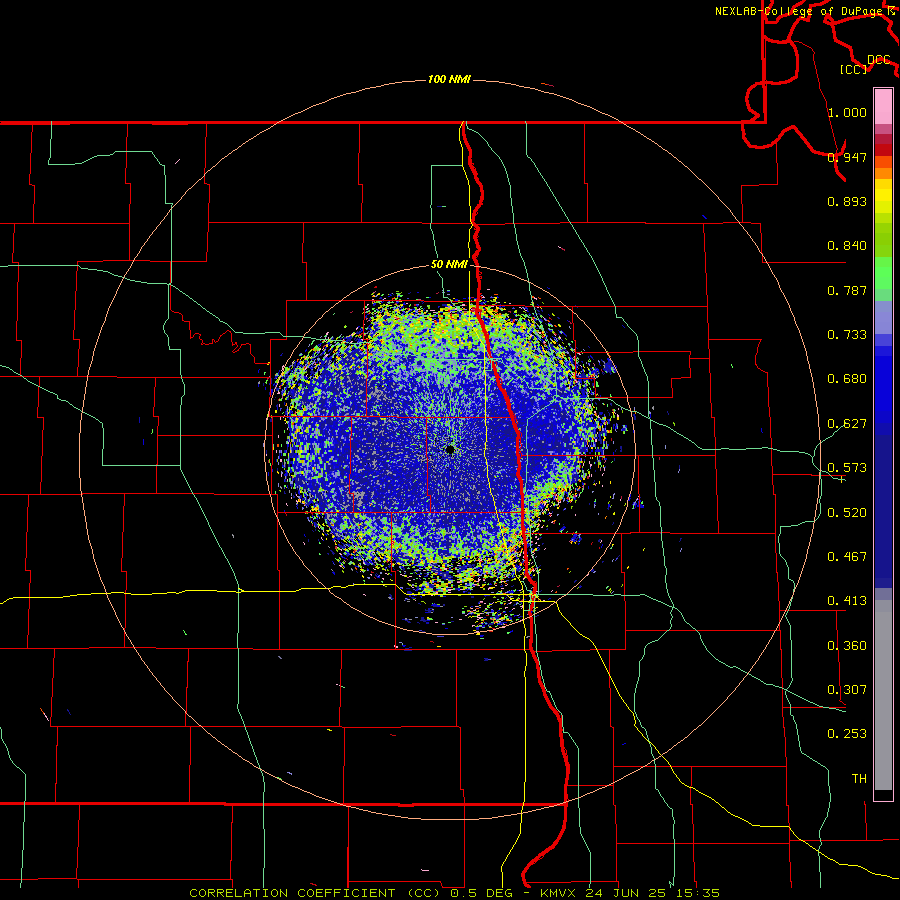Click the 0.307 legend value
900x900 pixels.
847,690
